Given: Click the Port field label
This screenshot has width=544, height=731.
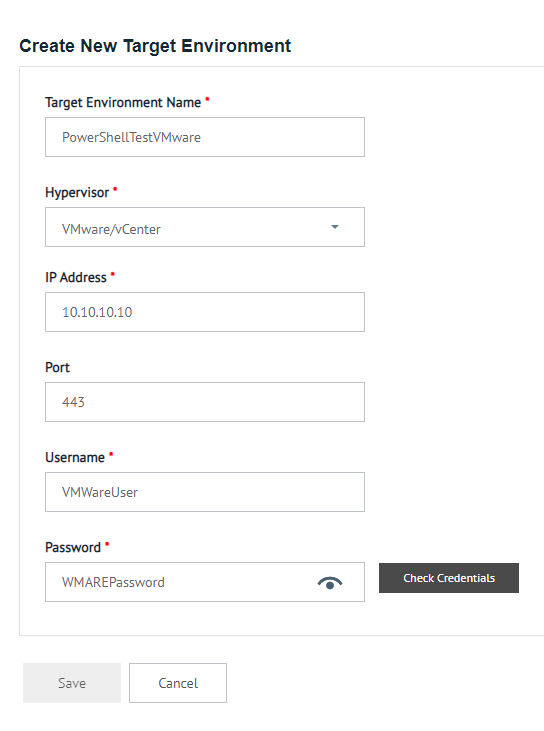Looking at the screenshot, I should 57,367.
